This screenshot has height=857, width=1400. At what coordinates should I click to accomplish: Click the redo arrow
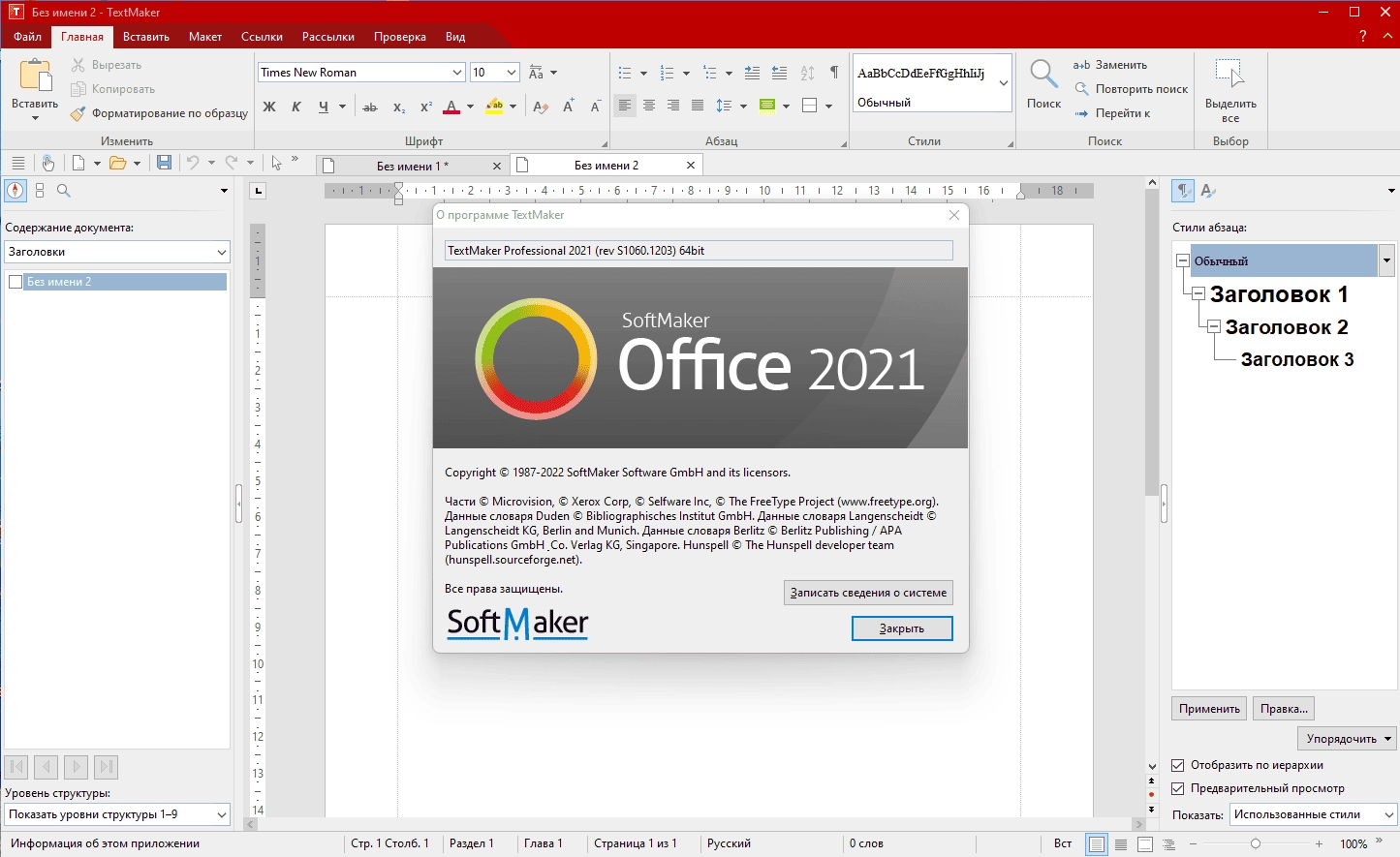click(x=232, y=163)
